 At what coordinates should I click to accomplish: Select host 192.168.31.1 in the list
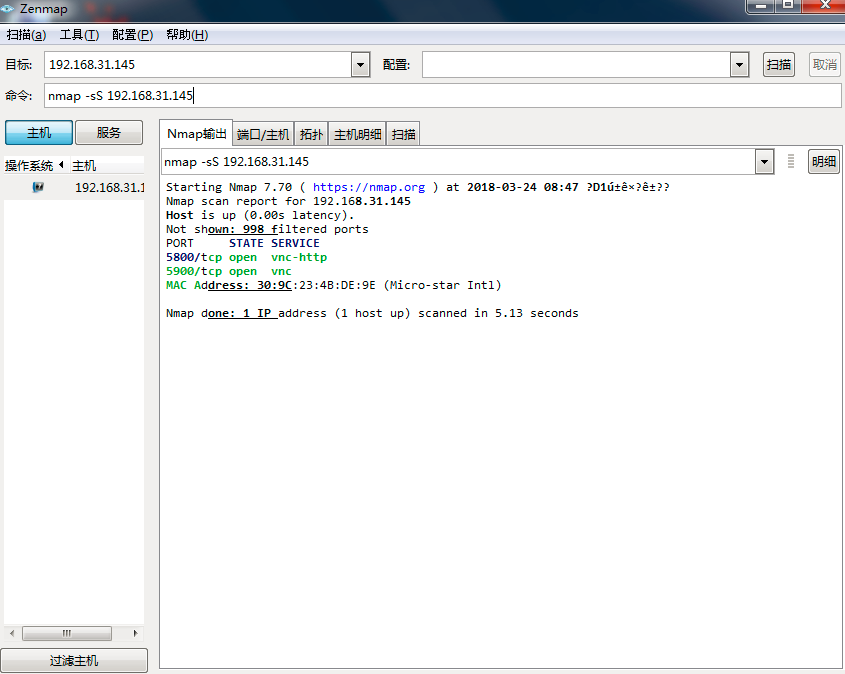[x=74, y=187]
